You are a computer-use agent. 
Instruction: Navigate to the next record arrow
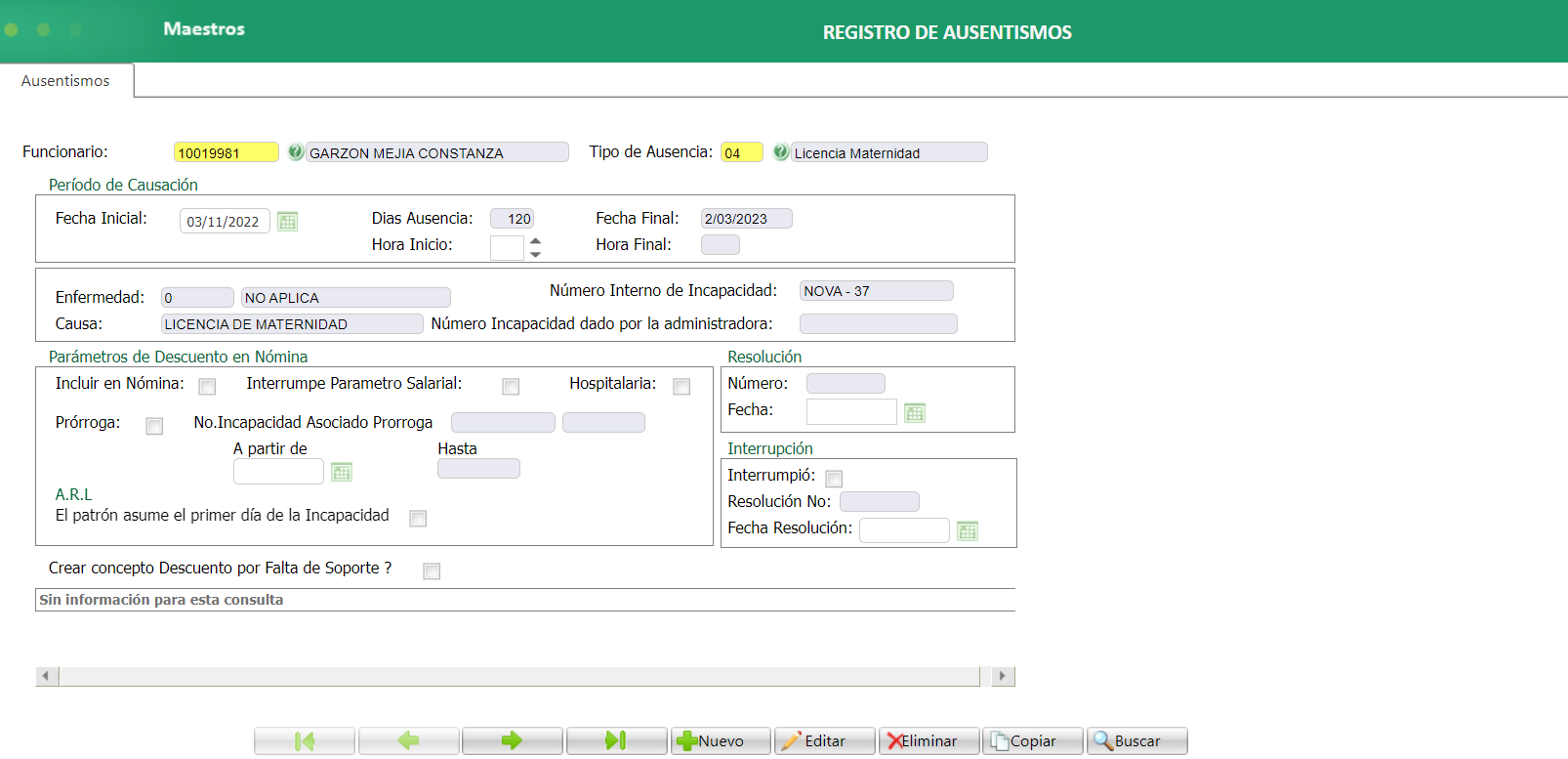[513, 741]
